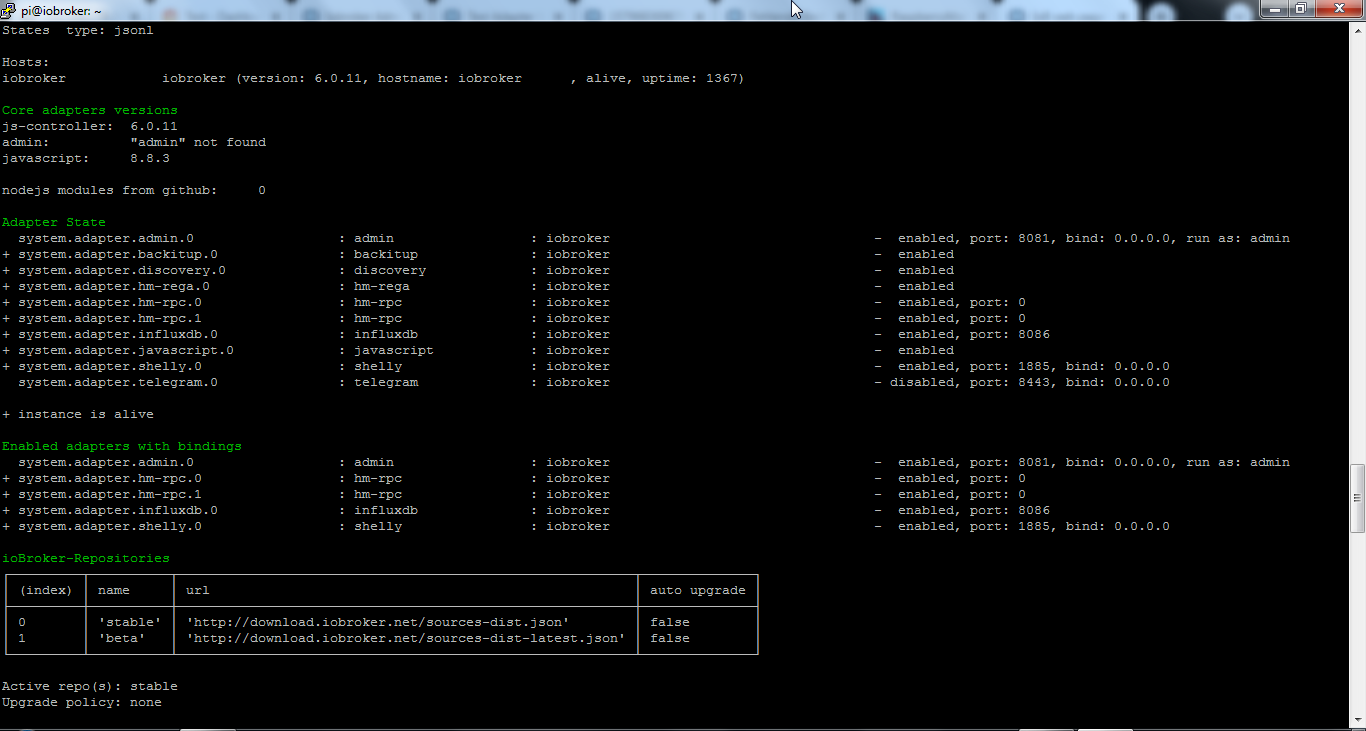Click index '1' in repositories table
Screen dimensions: 1366x731
[x=22, y=638]
